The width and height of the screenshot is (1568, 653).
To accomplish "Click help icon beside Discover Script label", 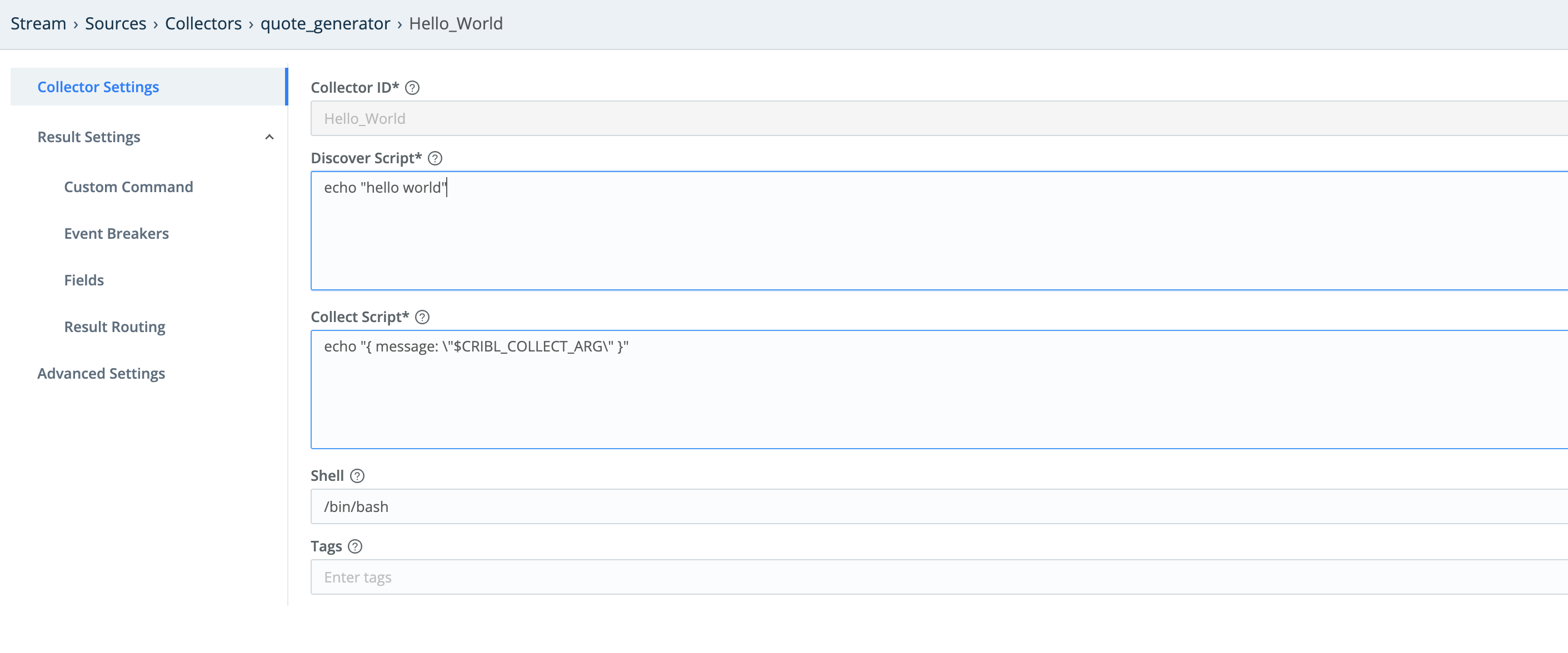I will click(x=435, y=158).
